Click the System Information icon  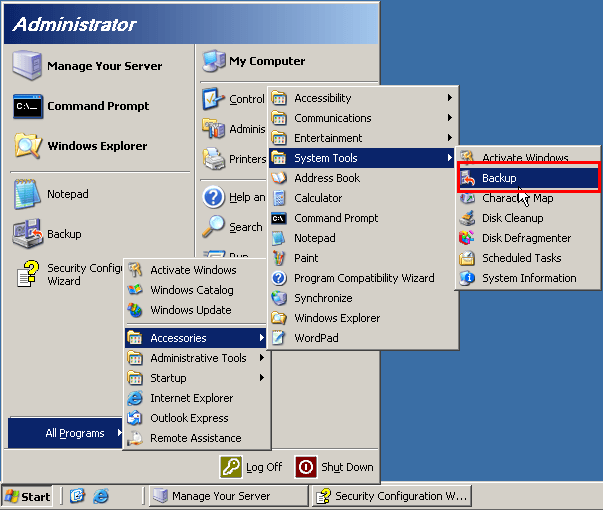click(467, 278)
